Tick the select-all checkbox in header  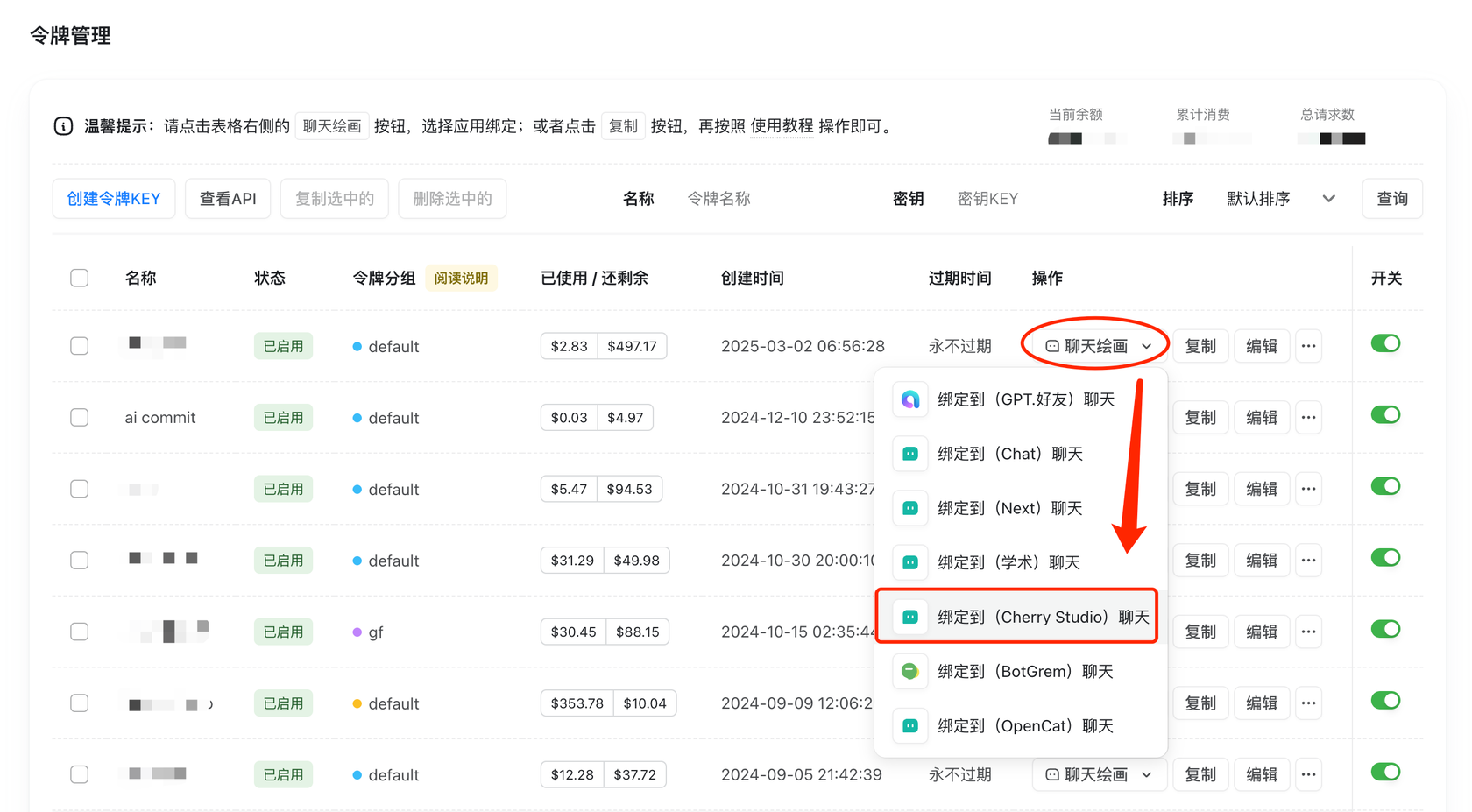pos(80,278)
